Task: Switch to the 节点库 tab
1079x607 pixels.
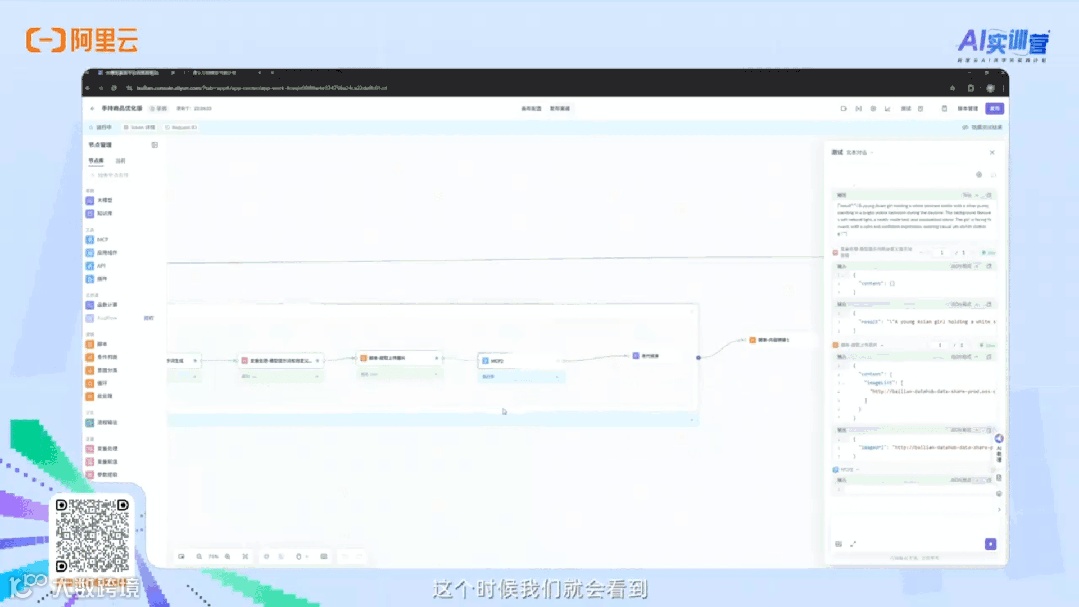Action: tap(96, 161)
